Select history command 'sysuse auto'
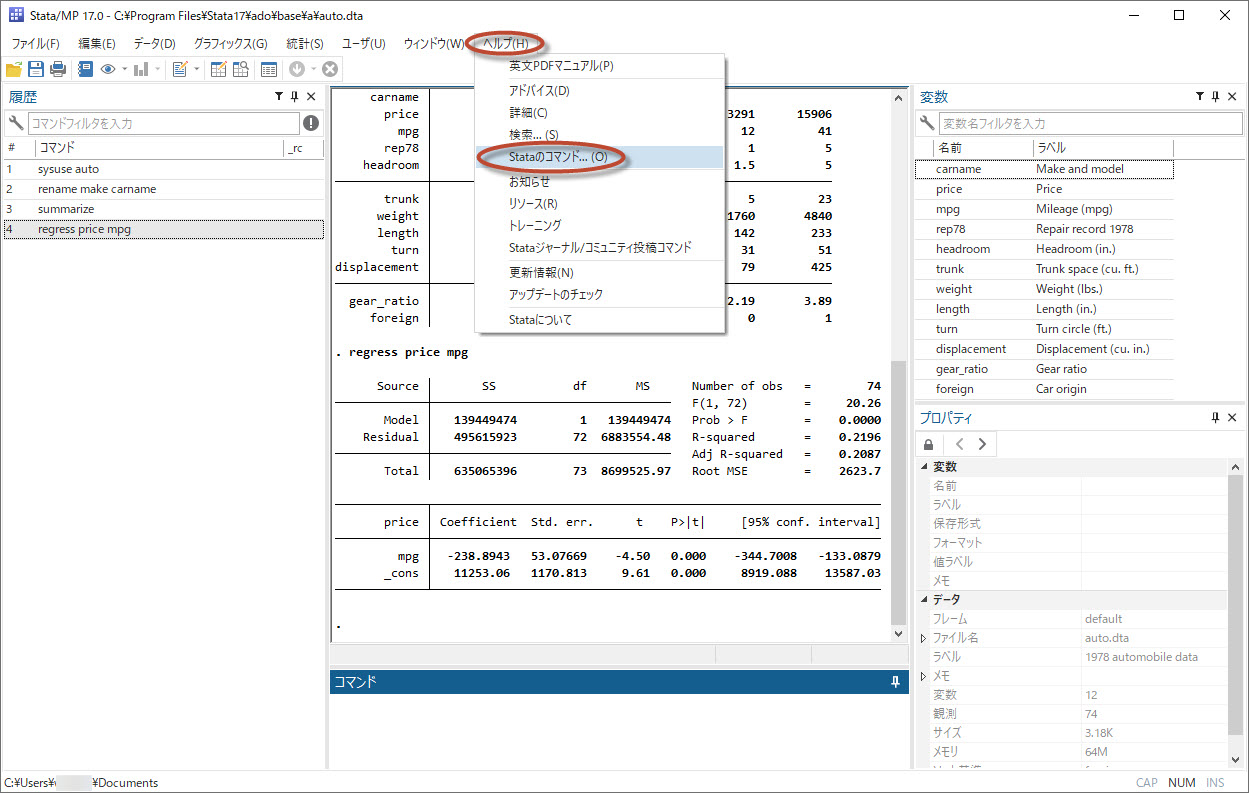The image size is (1249, 793). coord(163,169)
